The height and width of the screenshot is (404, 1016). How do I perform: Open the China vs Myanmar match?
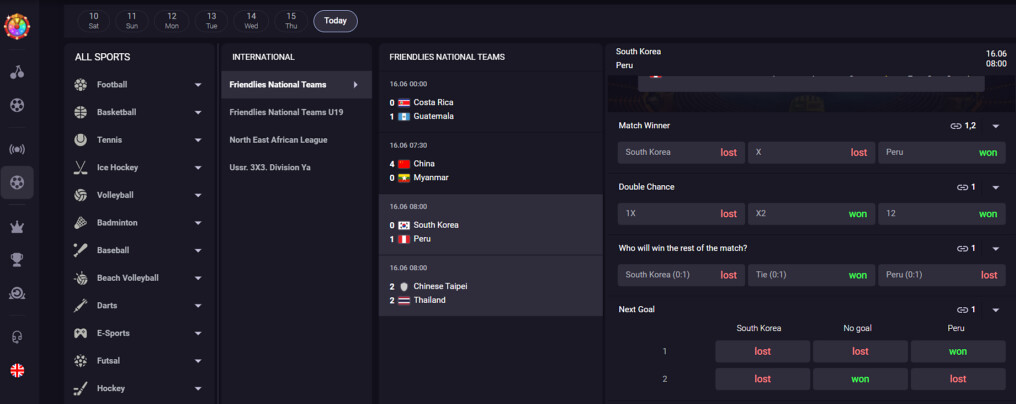[491, 164]
